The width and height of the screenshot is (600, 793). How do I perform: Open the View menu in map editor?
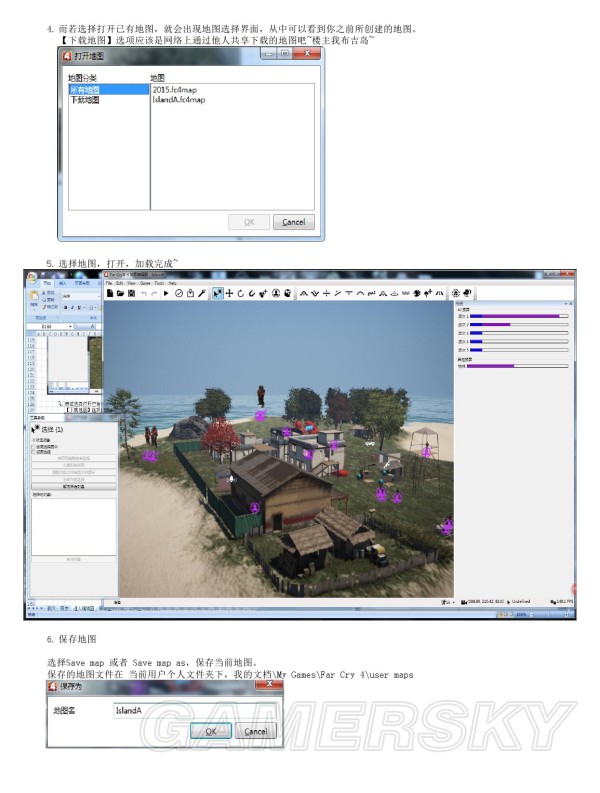[x=131, y=283]
